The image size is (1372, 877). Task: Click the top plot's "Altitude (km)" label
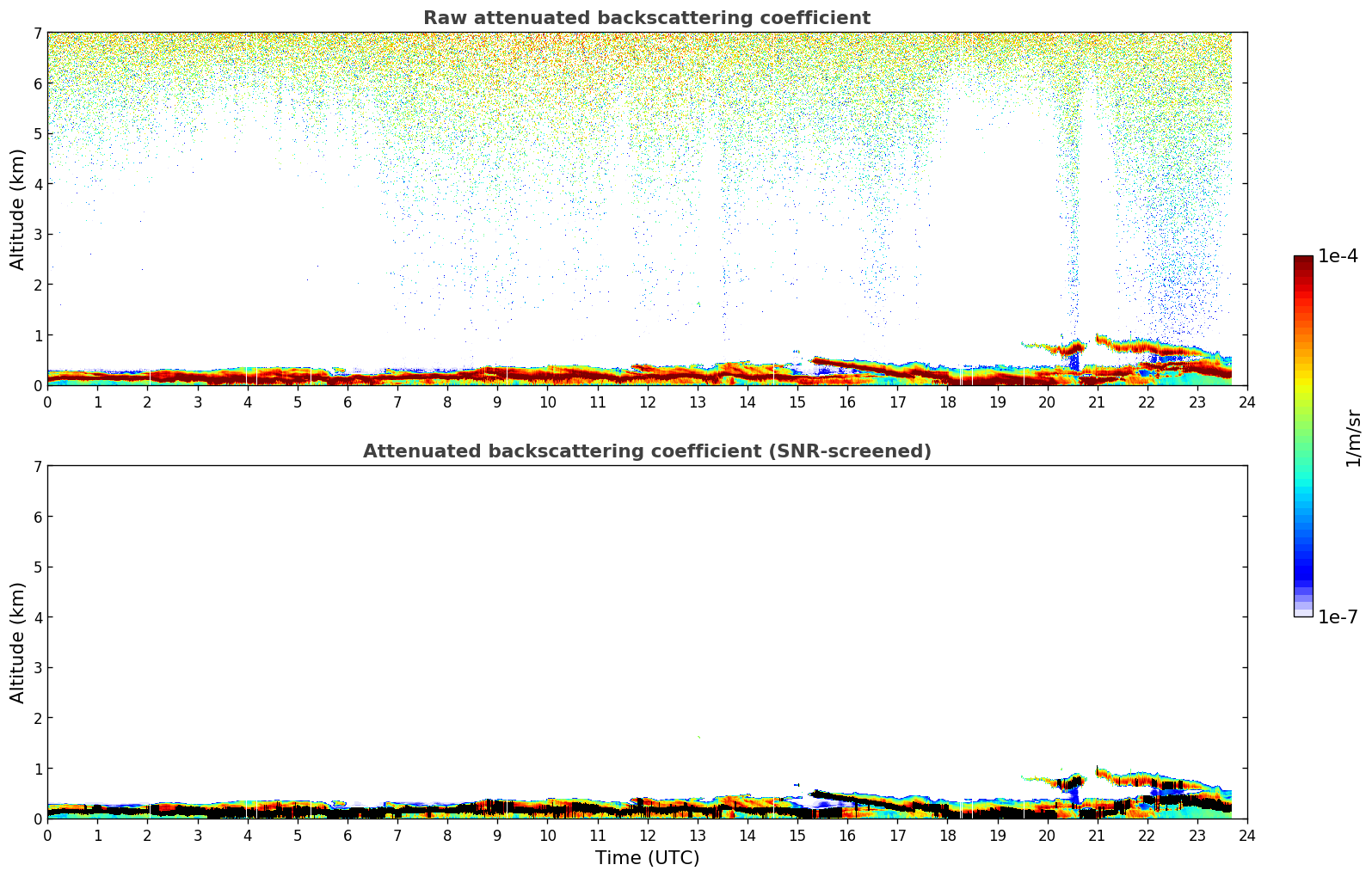click(x=18, y=209)
